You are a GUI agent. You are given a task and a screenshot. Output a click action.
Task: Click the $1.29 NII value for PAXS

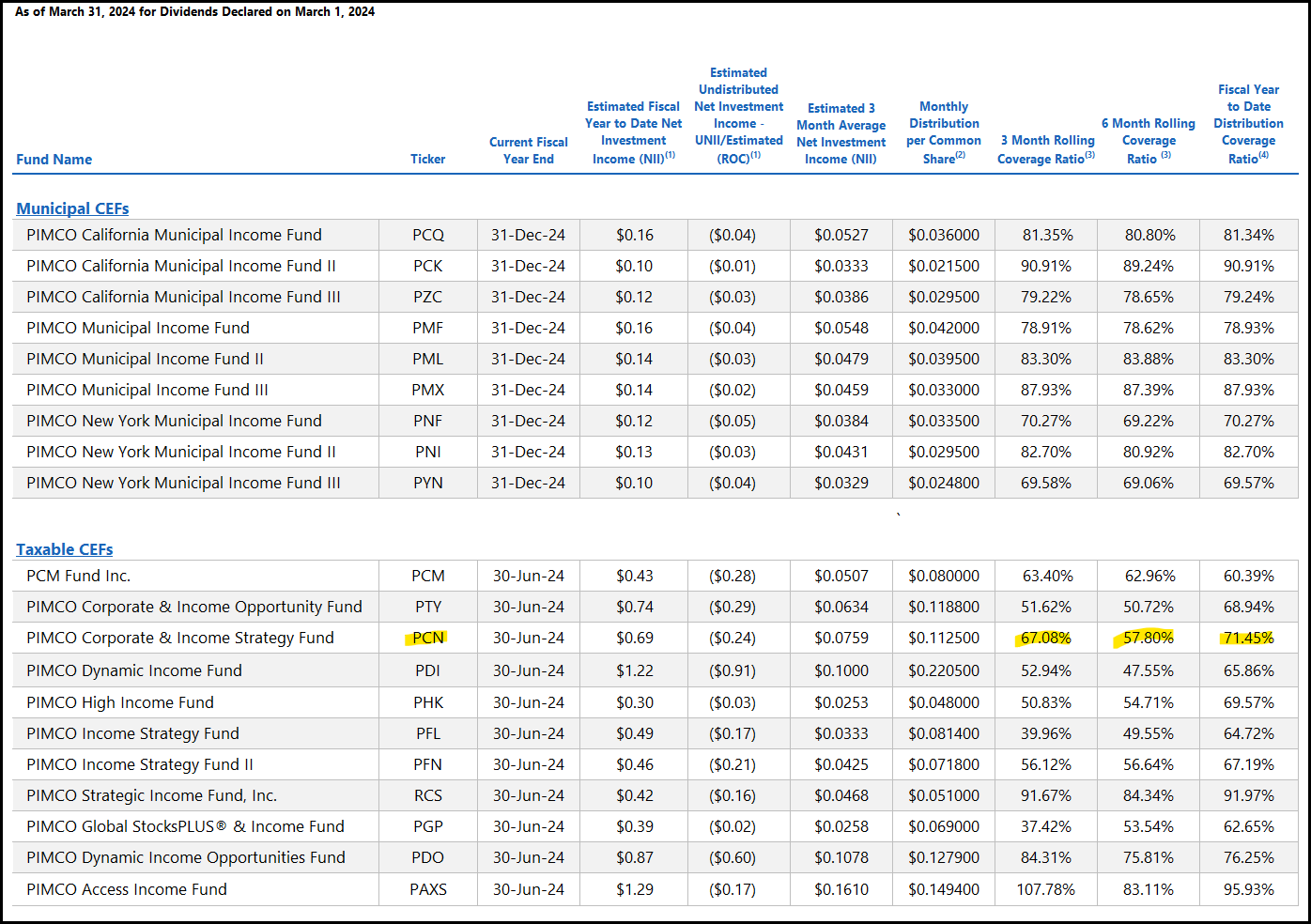(634, 889)
